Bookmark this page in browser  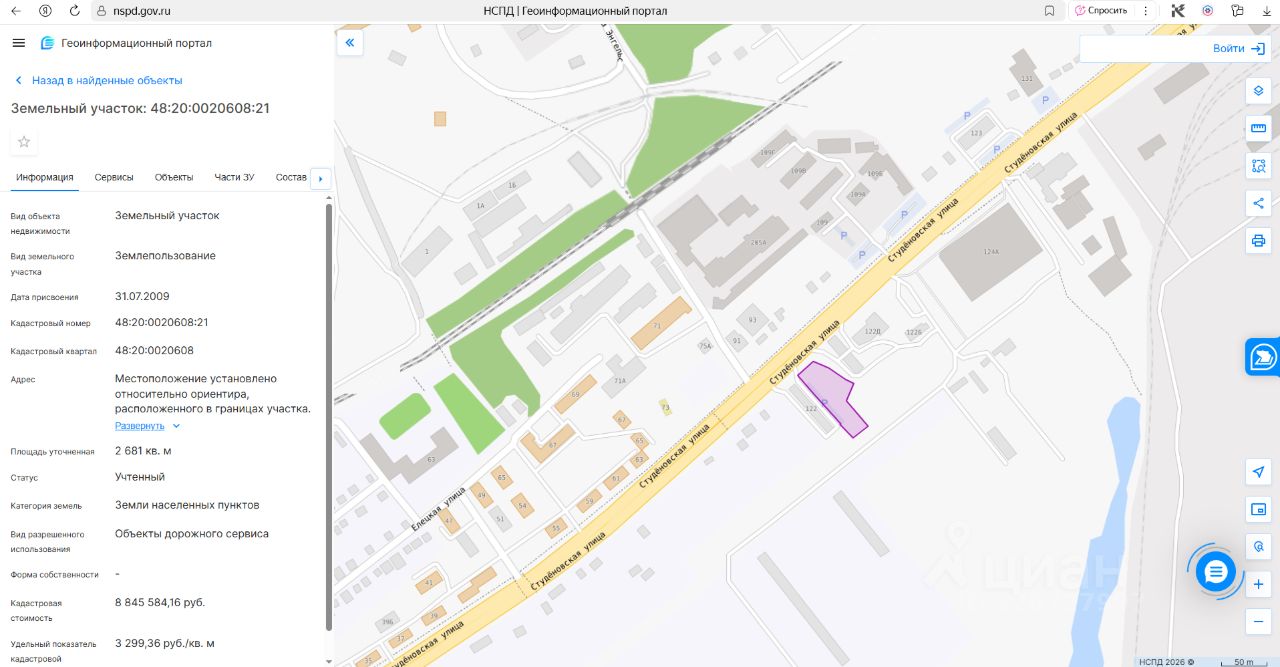tap(1049, 11)
